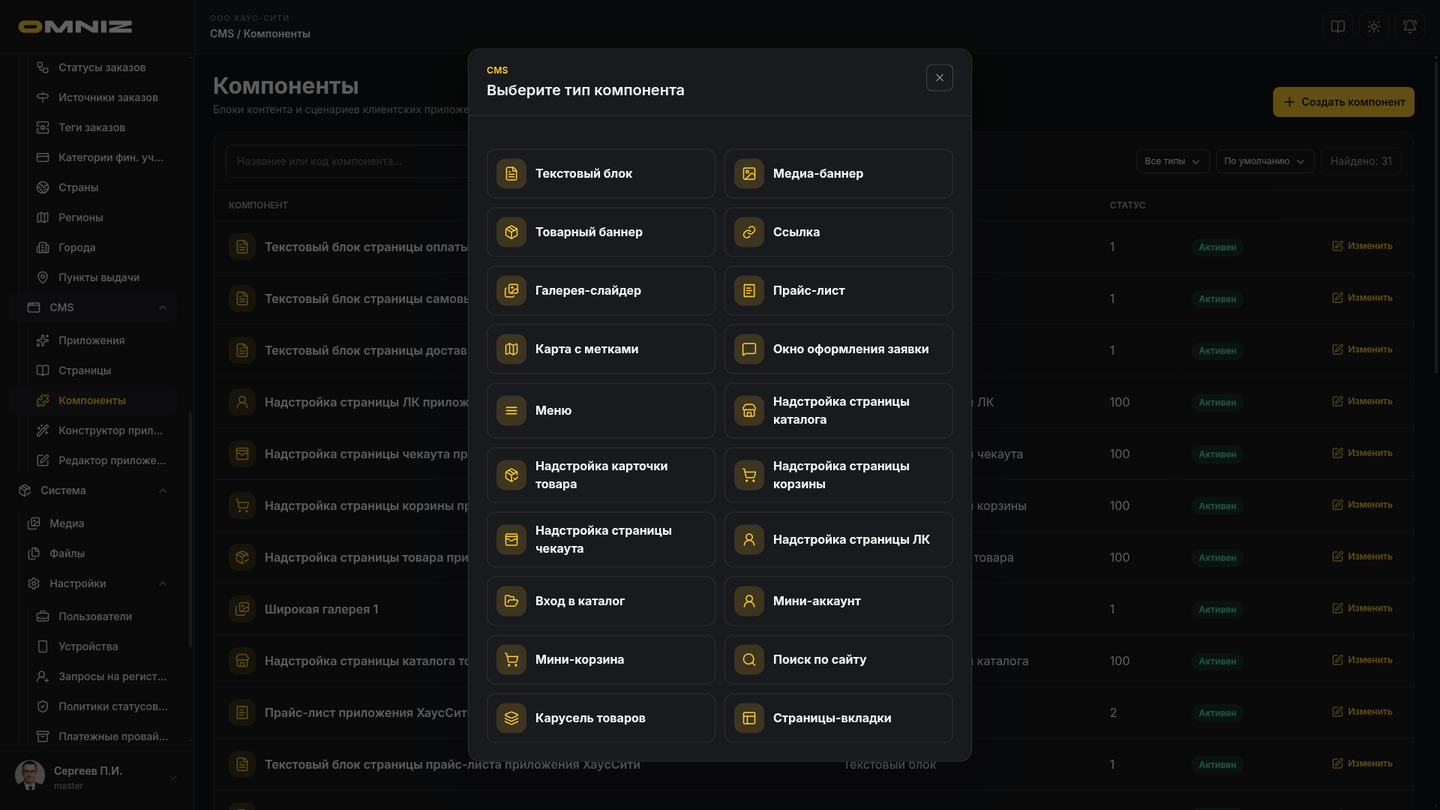
Task: Select the Меню hamburger icon in dialog
Action: pyautogui.click(x=511, y=411)
